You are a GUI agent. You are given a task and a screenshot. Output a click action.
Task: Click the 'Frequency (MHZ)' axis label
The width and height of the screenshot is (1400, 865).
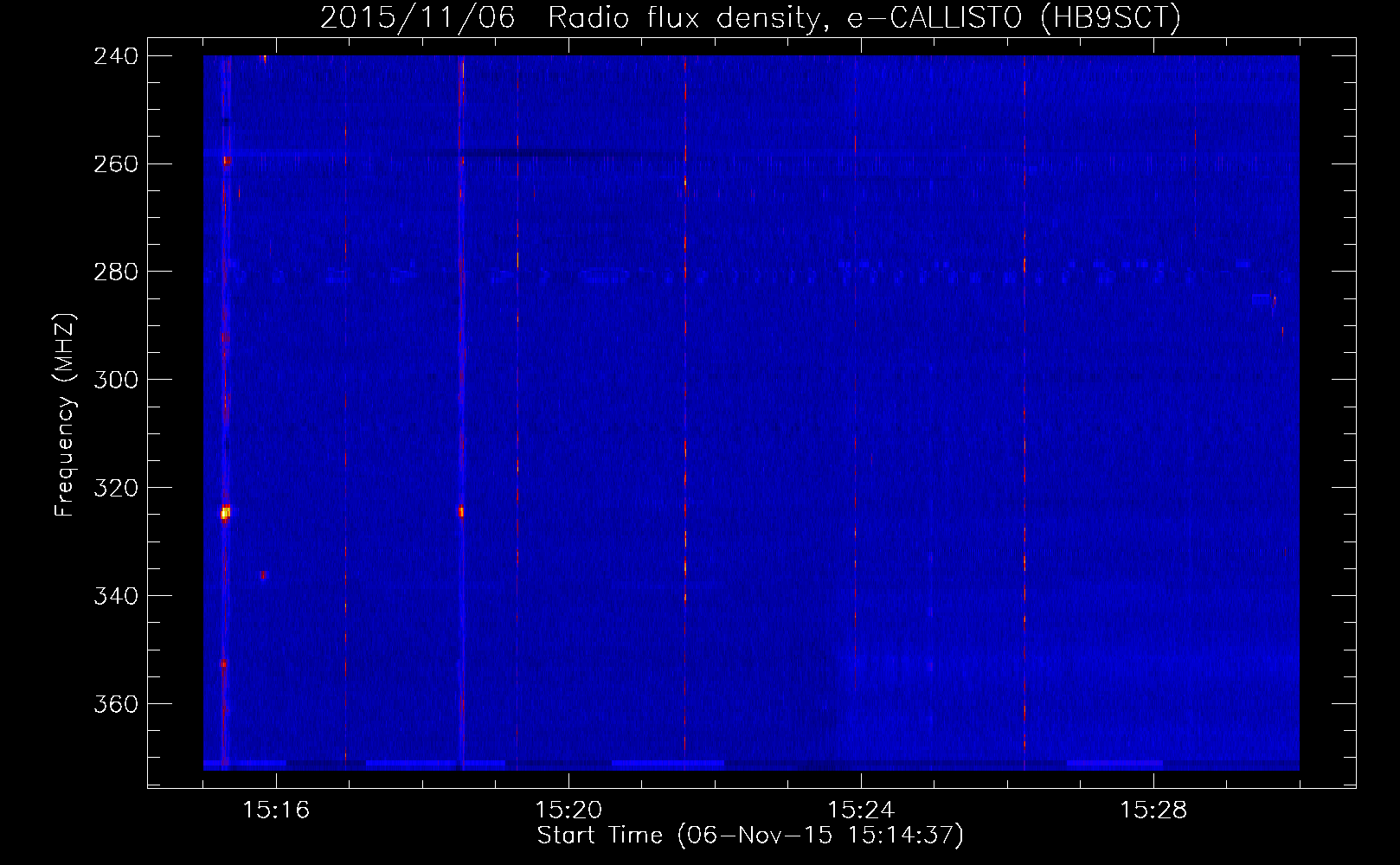tap(65, 415)
